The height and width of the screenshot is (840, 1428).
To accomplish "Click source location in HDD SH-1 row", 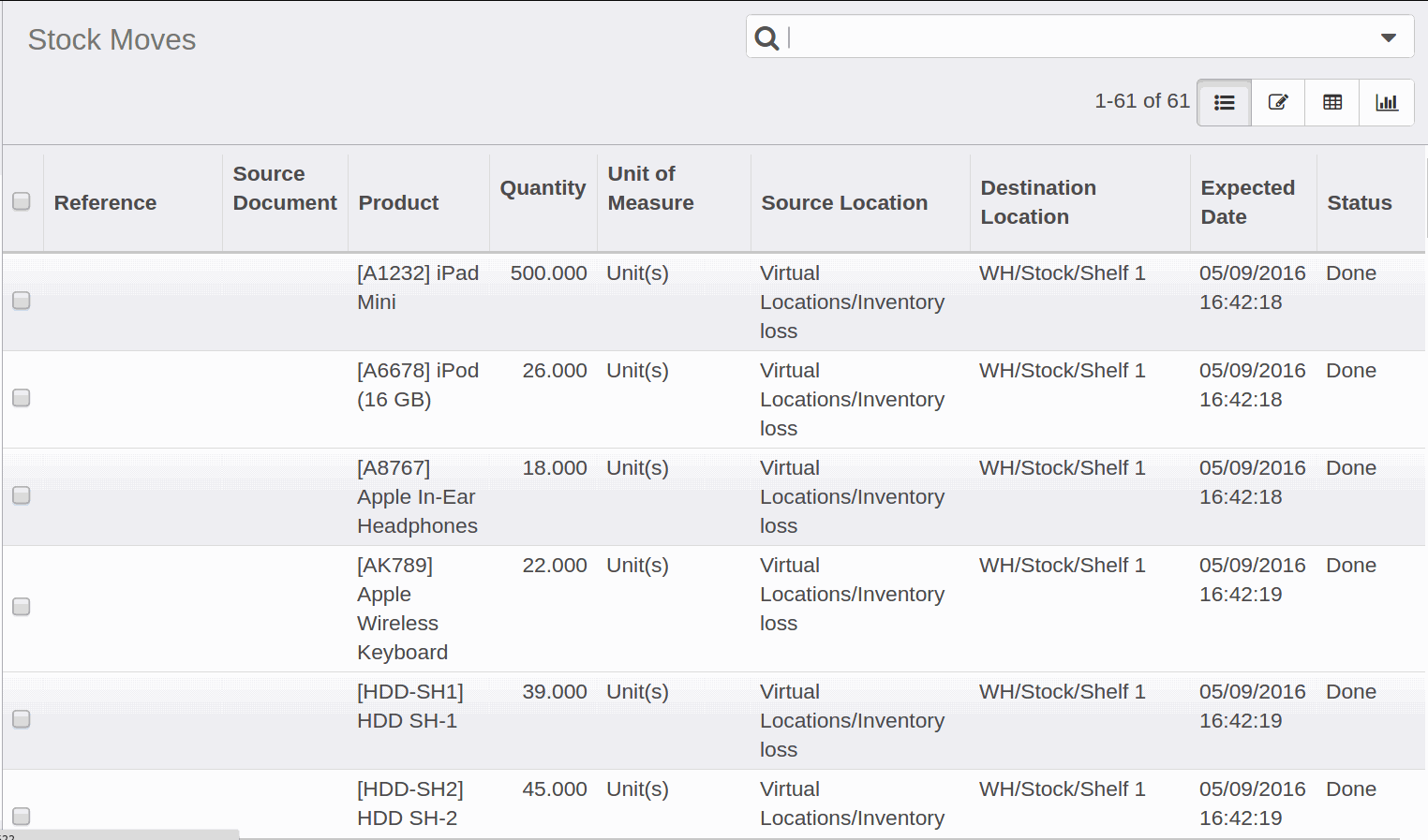I will coord(852,721).
